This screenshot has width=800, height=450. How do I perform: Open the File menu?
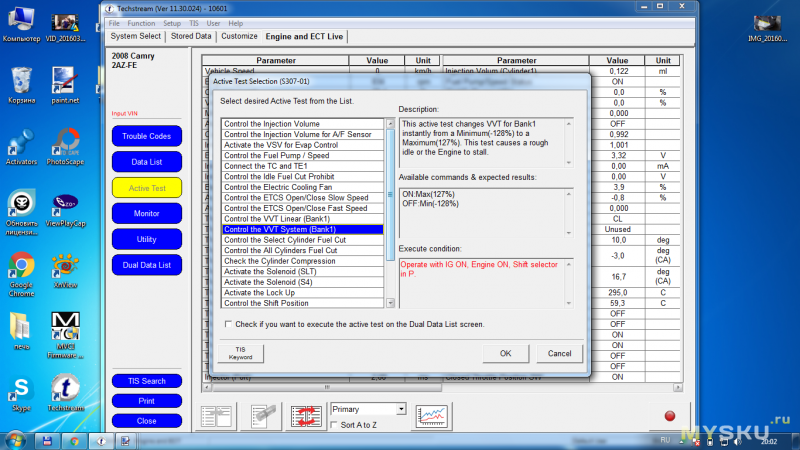(x=114, y=23)
